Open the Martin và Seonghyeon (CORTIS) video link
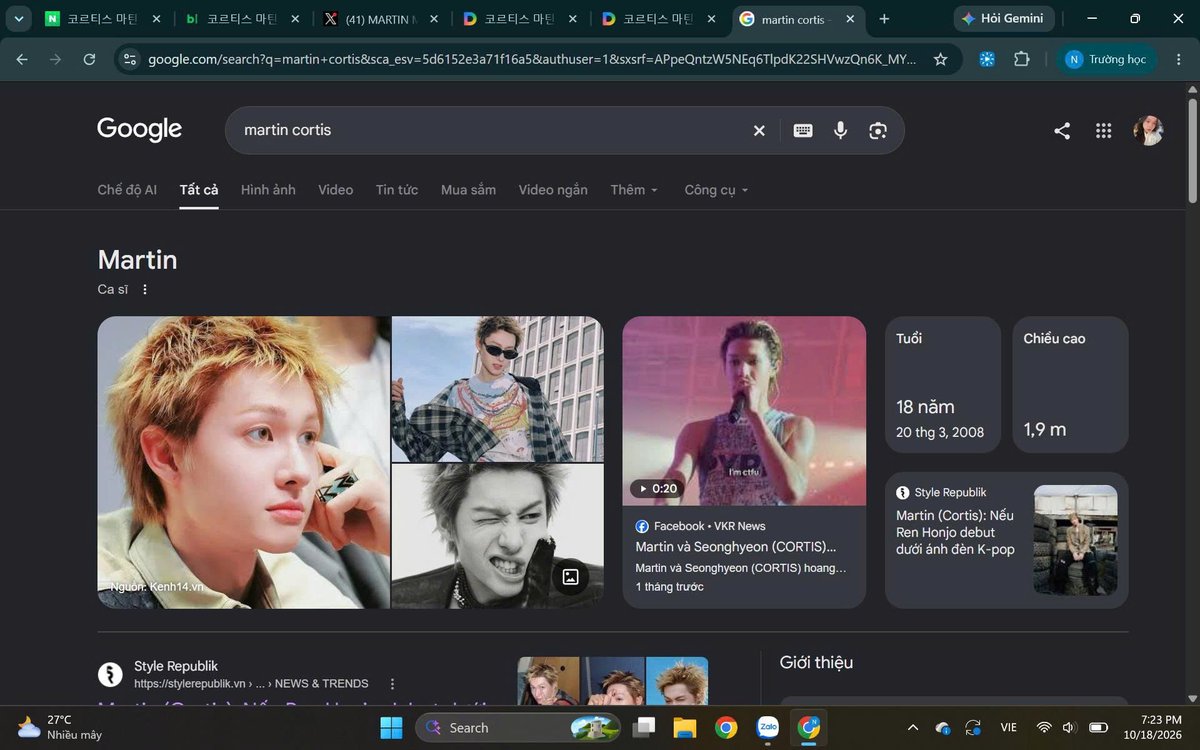This screenshot has width=1200, height=750. pos(736,547)
